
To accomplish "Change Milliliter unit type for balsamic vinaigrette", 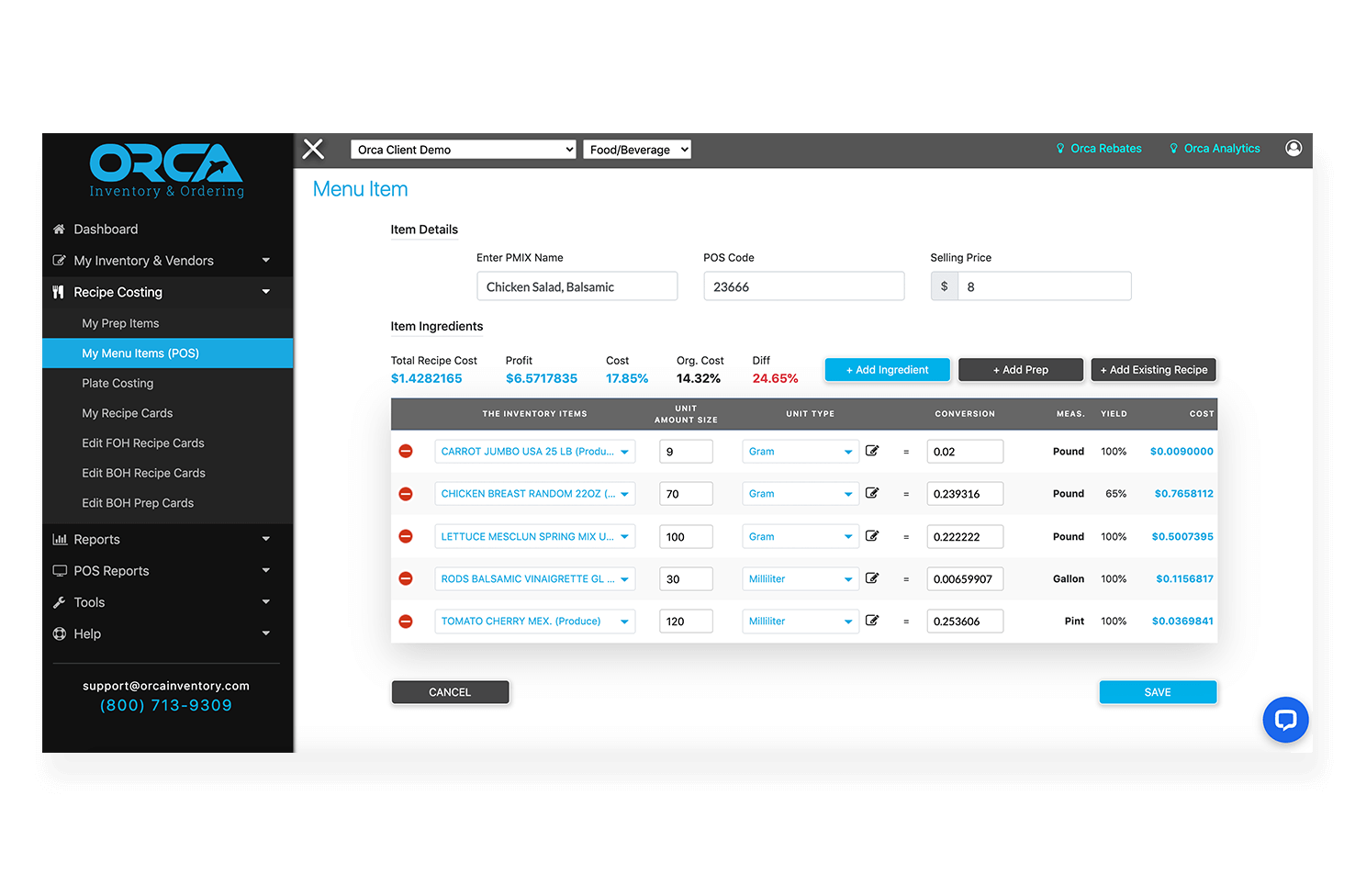I will coord(801,579).
